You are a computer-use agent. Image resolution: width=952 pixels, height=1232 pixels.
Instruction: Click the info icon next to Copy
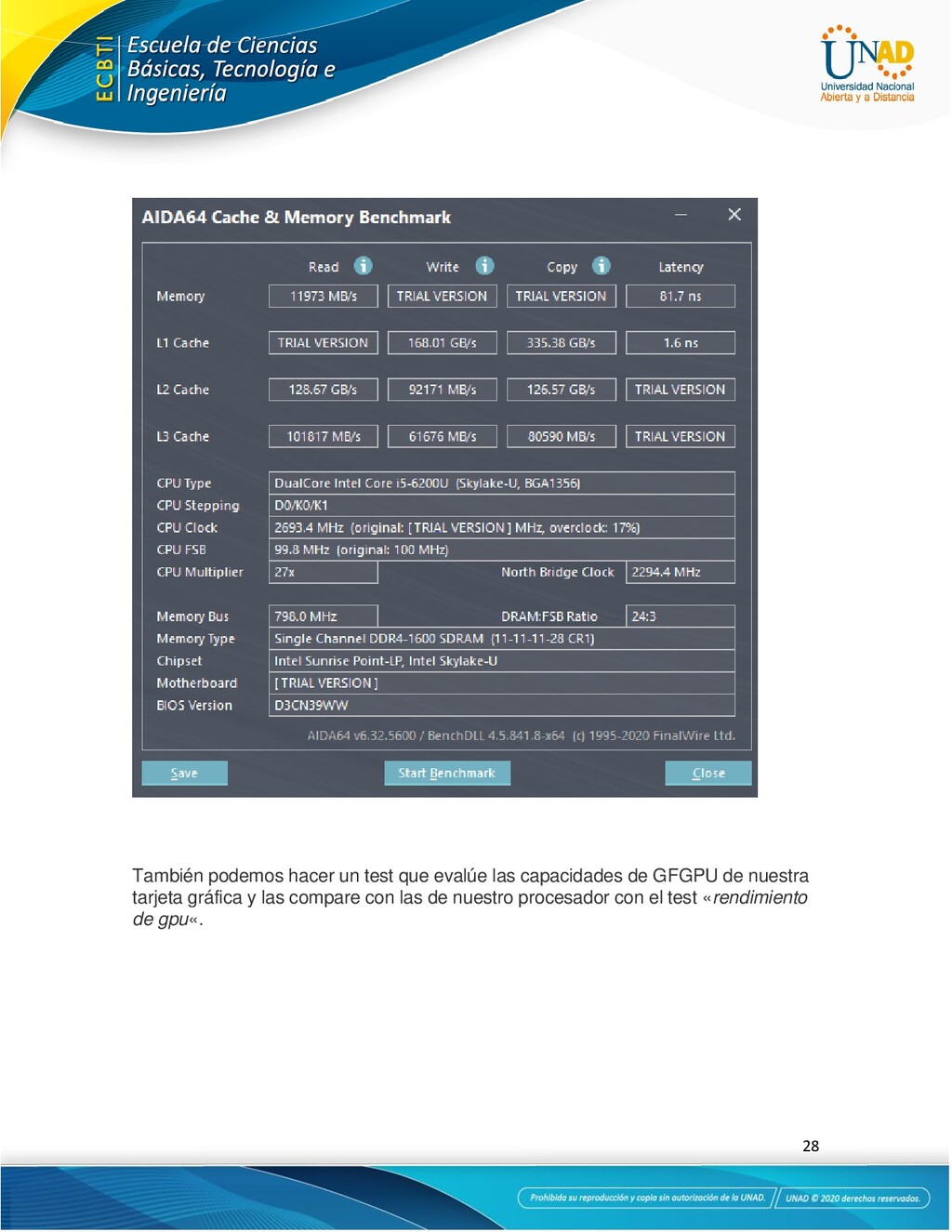(602, 266)
